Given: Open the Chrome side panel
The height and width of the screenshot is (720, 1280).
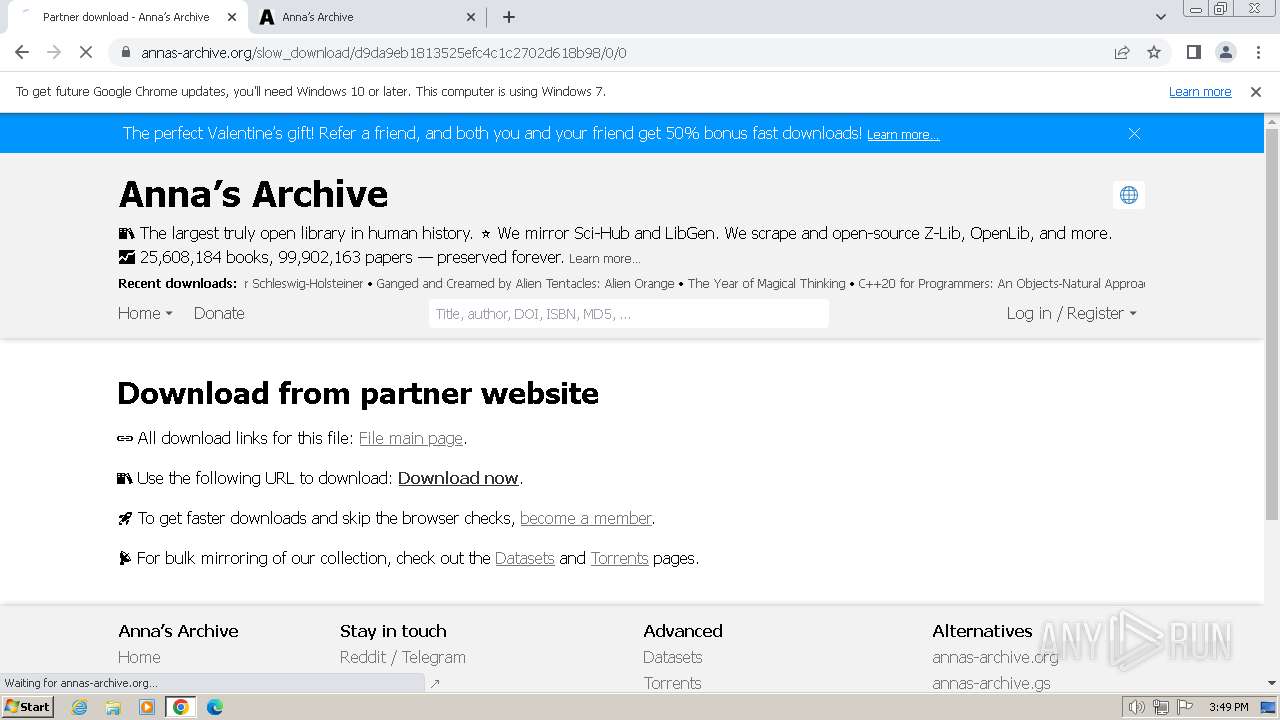Looking at the screenshot, I should tap(1193, 52).
